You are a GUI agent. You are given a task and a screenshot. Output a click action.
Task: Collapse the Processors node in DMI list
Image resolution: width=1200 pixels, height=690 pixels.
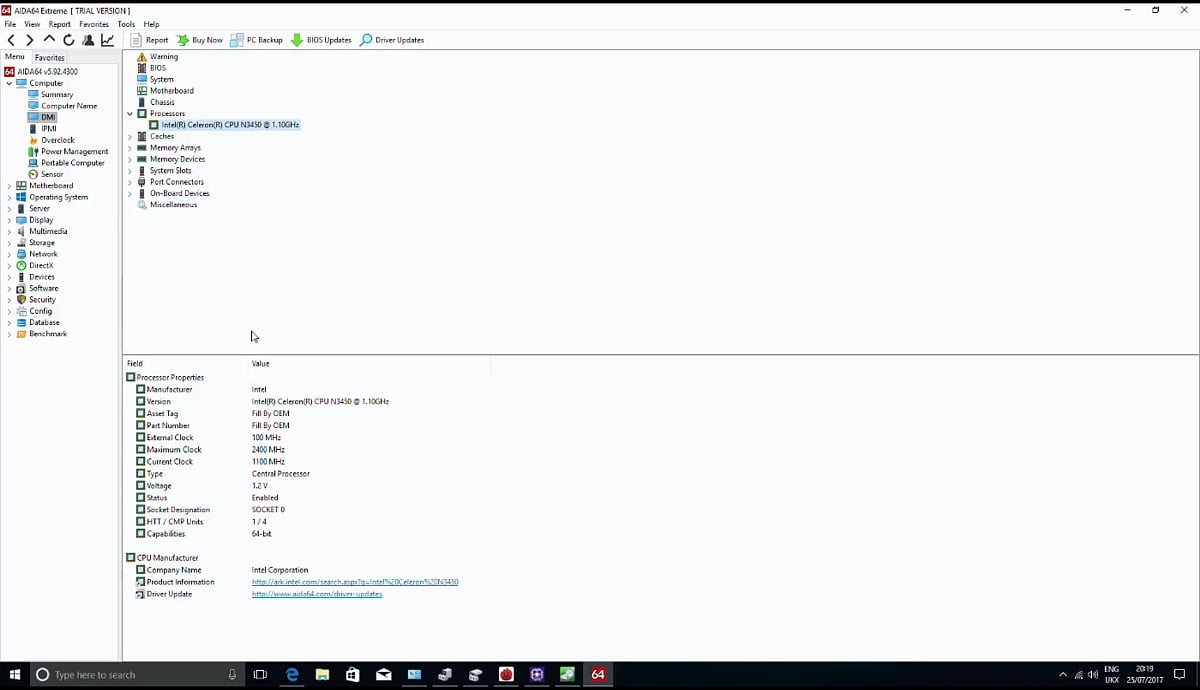click(130, 114)
